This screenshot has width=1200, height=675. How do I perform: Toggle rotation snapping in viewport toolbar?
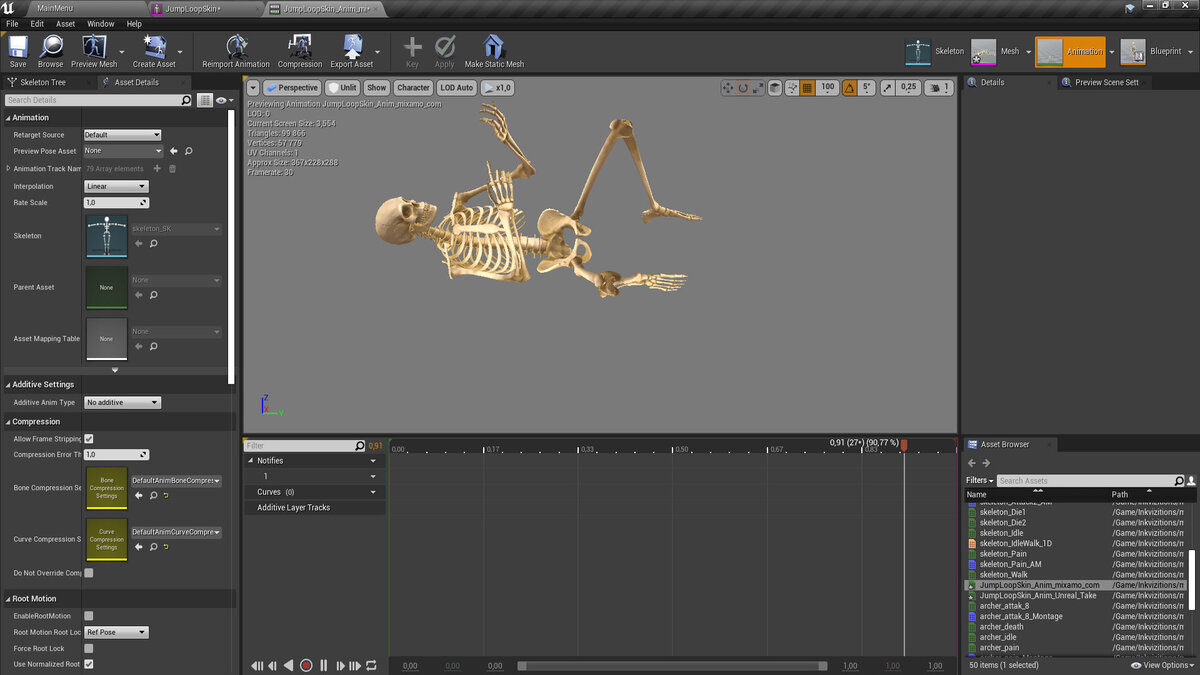(x=849, y=88)
